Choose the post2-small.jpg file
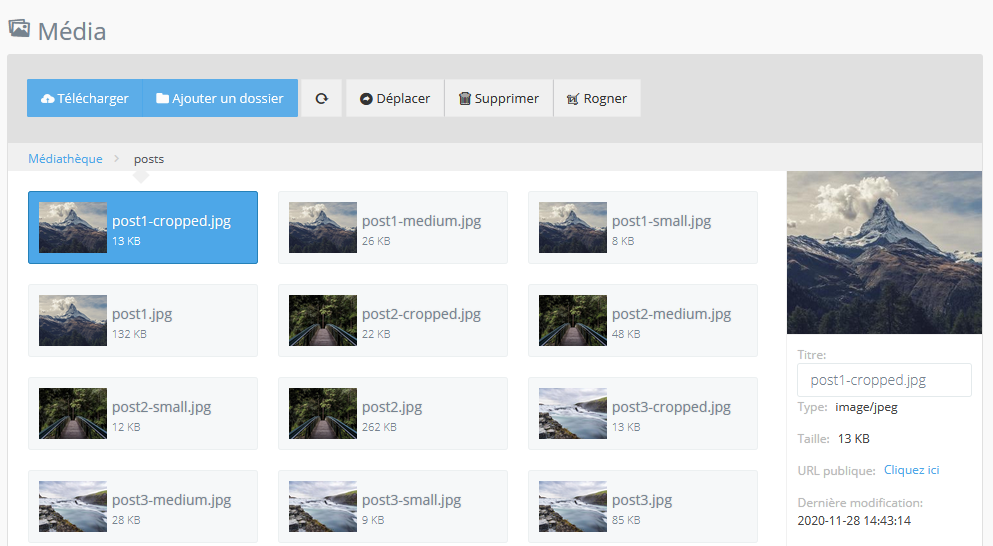 [142, 414]
